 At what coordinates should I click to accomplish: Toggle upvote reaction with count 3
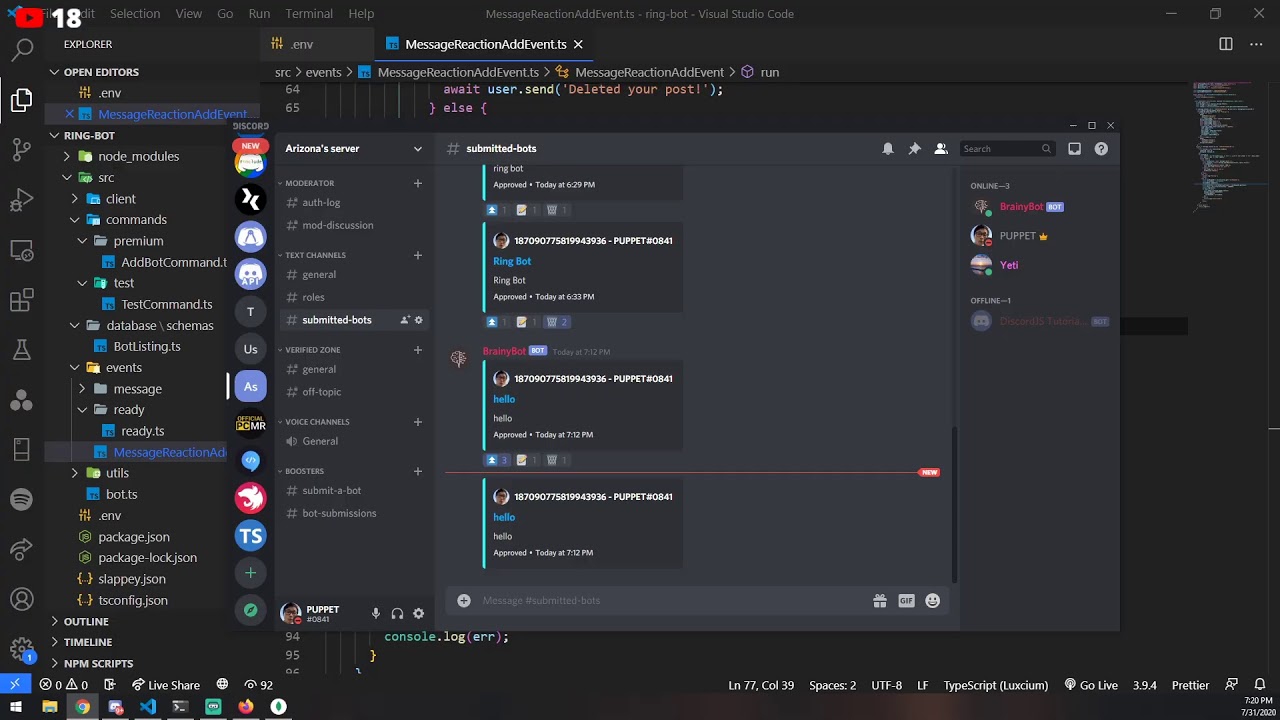click(x=497, y=460)
